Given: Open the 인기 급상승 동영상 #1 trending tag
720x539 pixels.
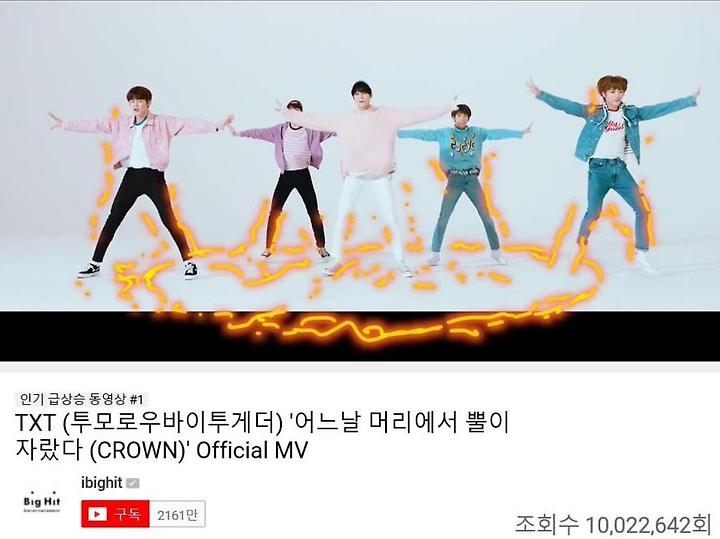Looking at the screenshot, I should click(x=82, y=399).
